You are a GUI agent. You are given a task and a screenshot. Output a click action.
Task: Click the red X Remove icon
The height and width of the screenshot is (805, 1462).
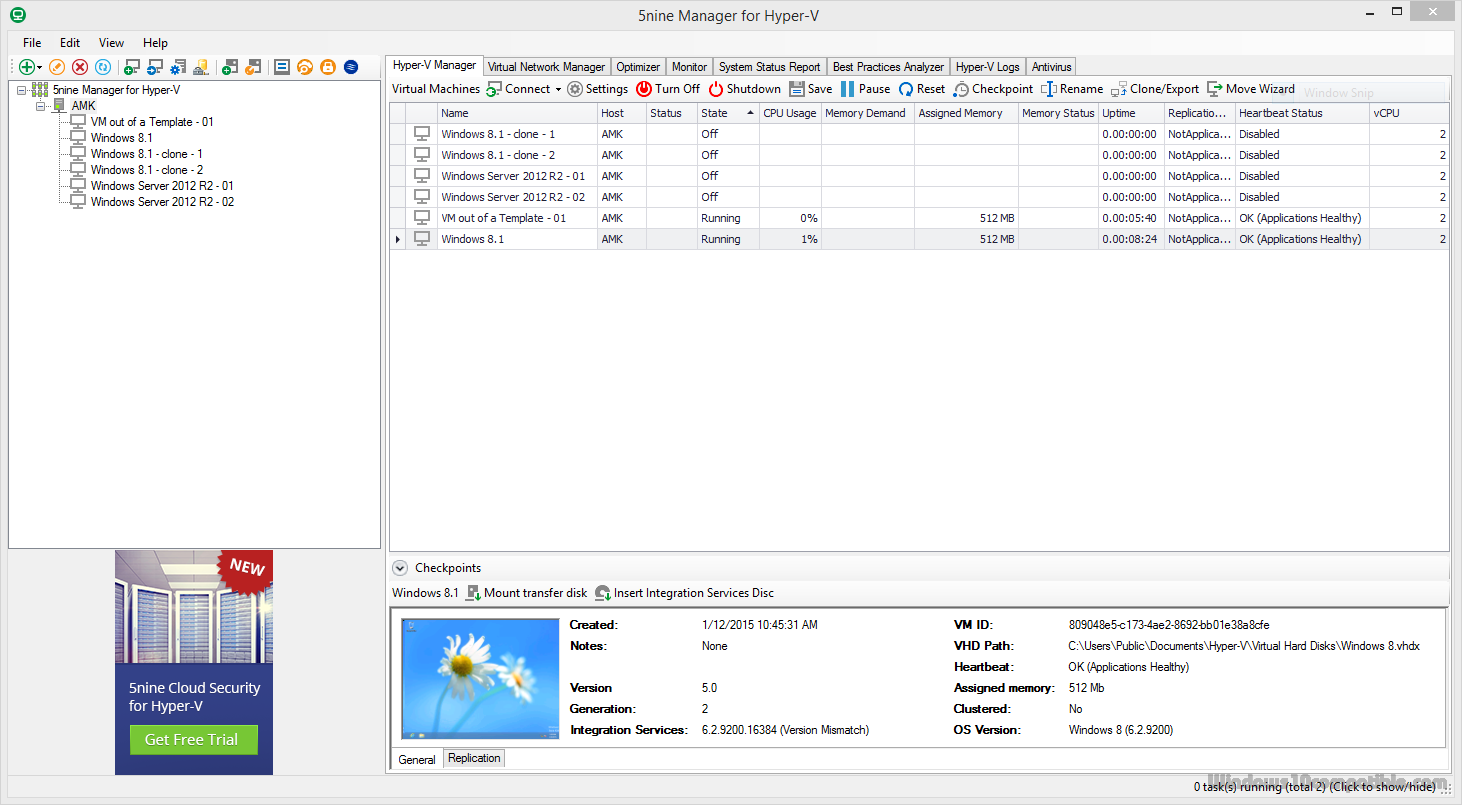[80, 67]
